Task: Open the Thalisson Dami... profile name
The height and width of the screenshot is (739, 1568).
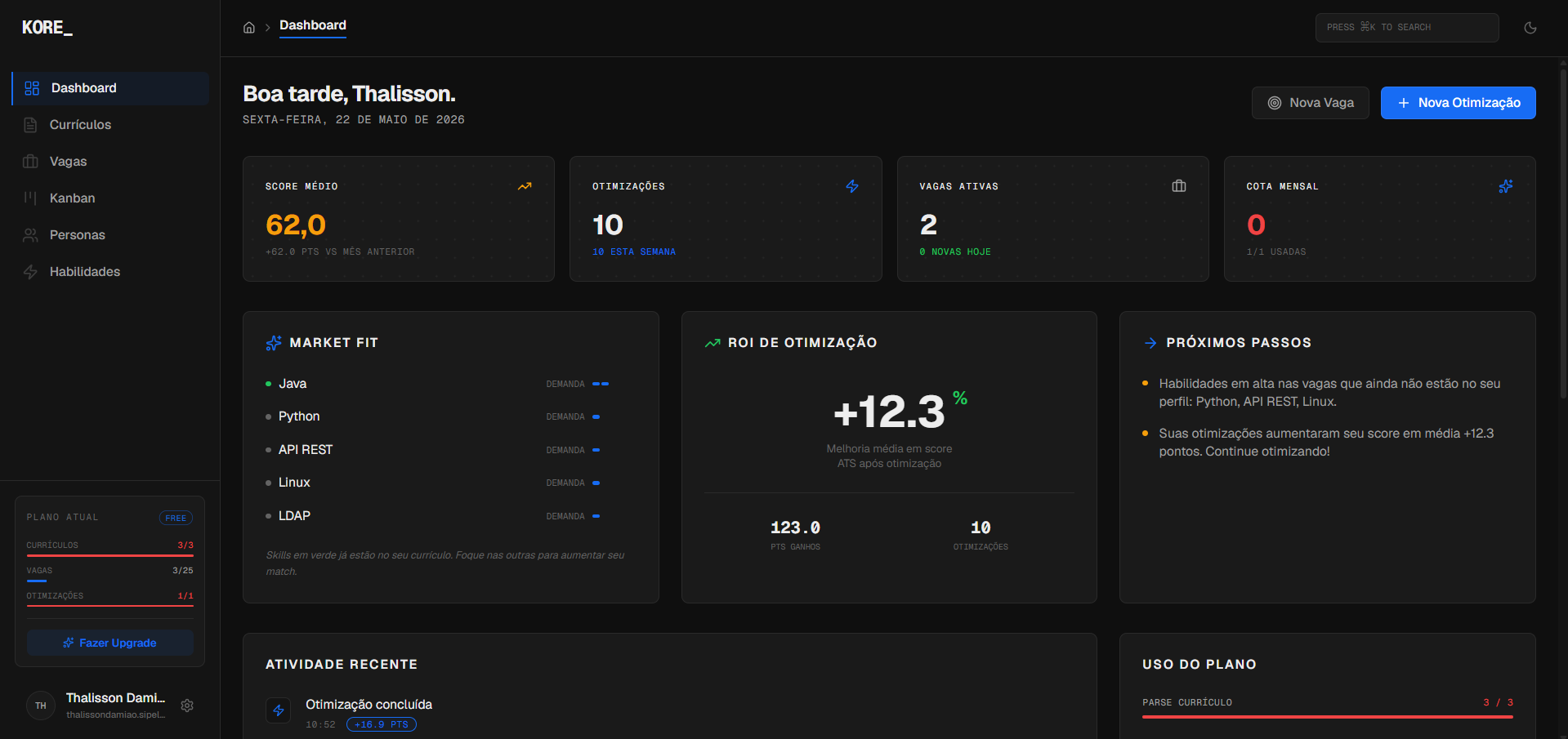Action: point(115,698)
